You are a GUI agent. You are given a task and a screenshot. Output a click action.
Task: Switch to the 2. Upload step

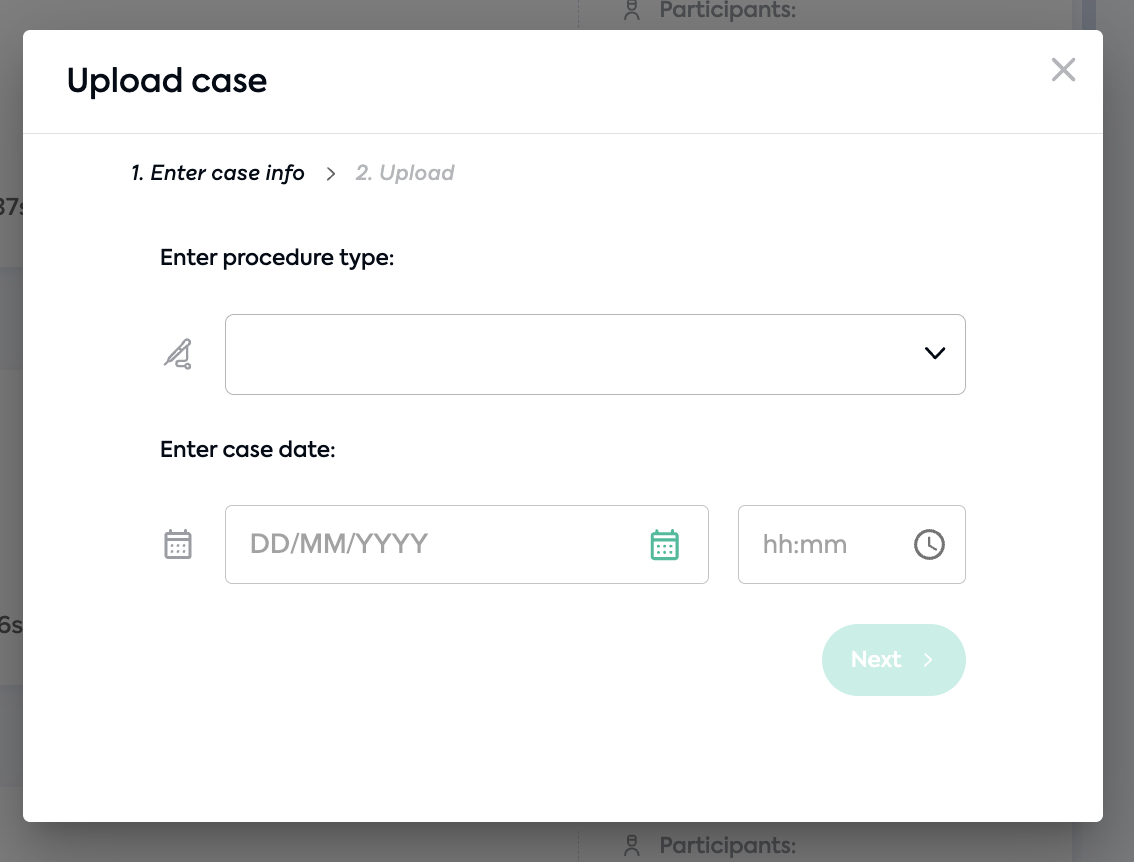(405, 173)
